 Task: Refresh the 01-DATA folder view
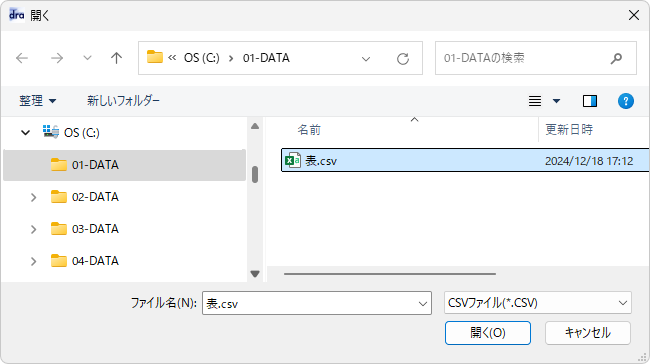coord(403,58)
